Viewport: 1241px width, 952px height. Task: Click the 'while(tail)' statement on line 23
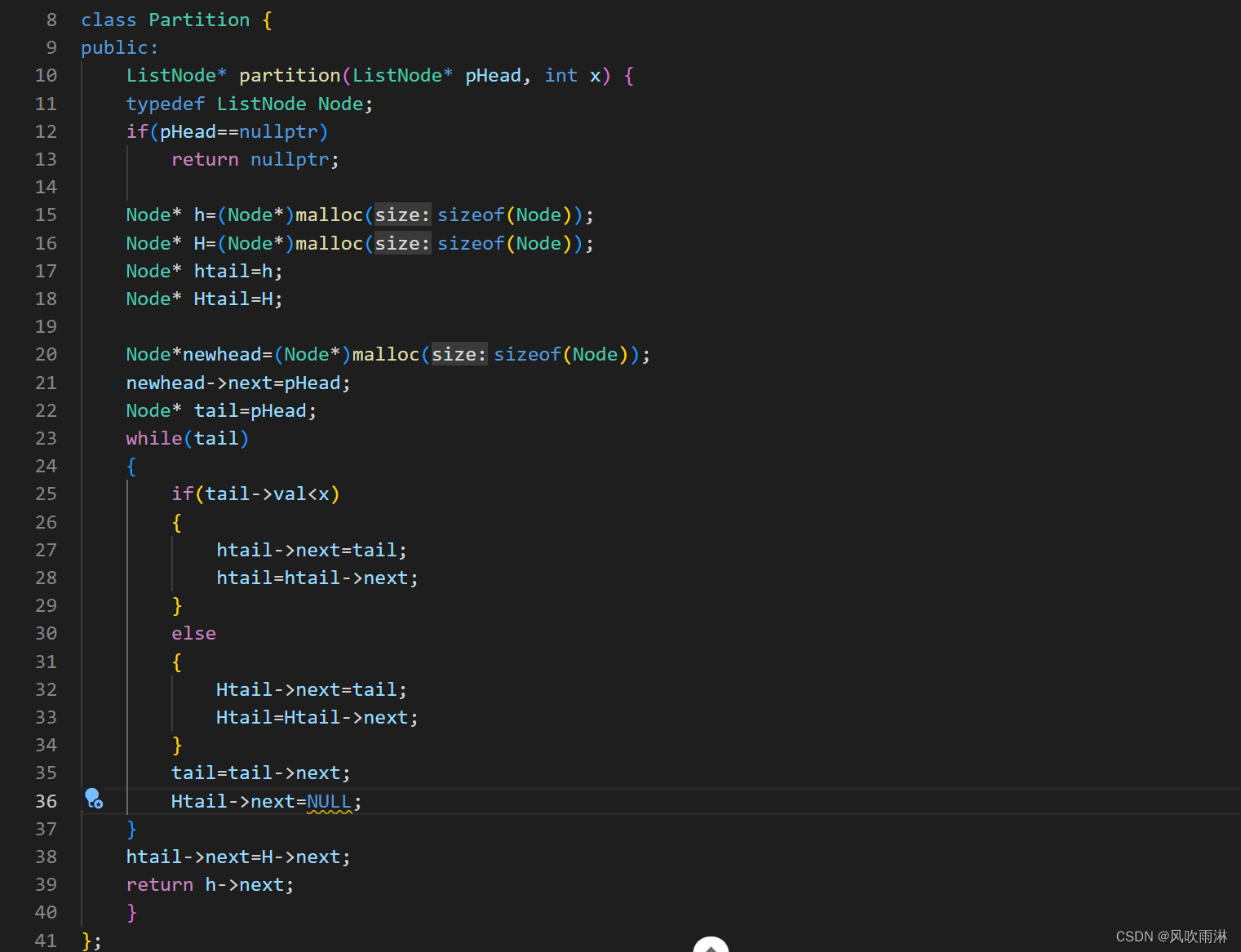click(188, 438)
